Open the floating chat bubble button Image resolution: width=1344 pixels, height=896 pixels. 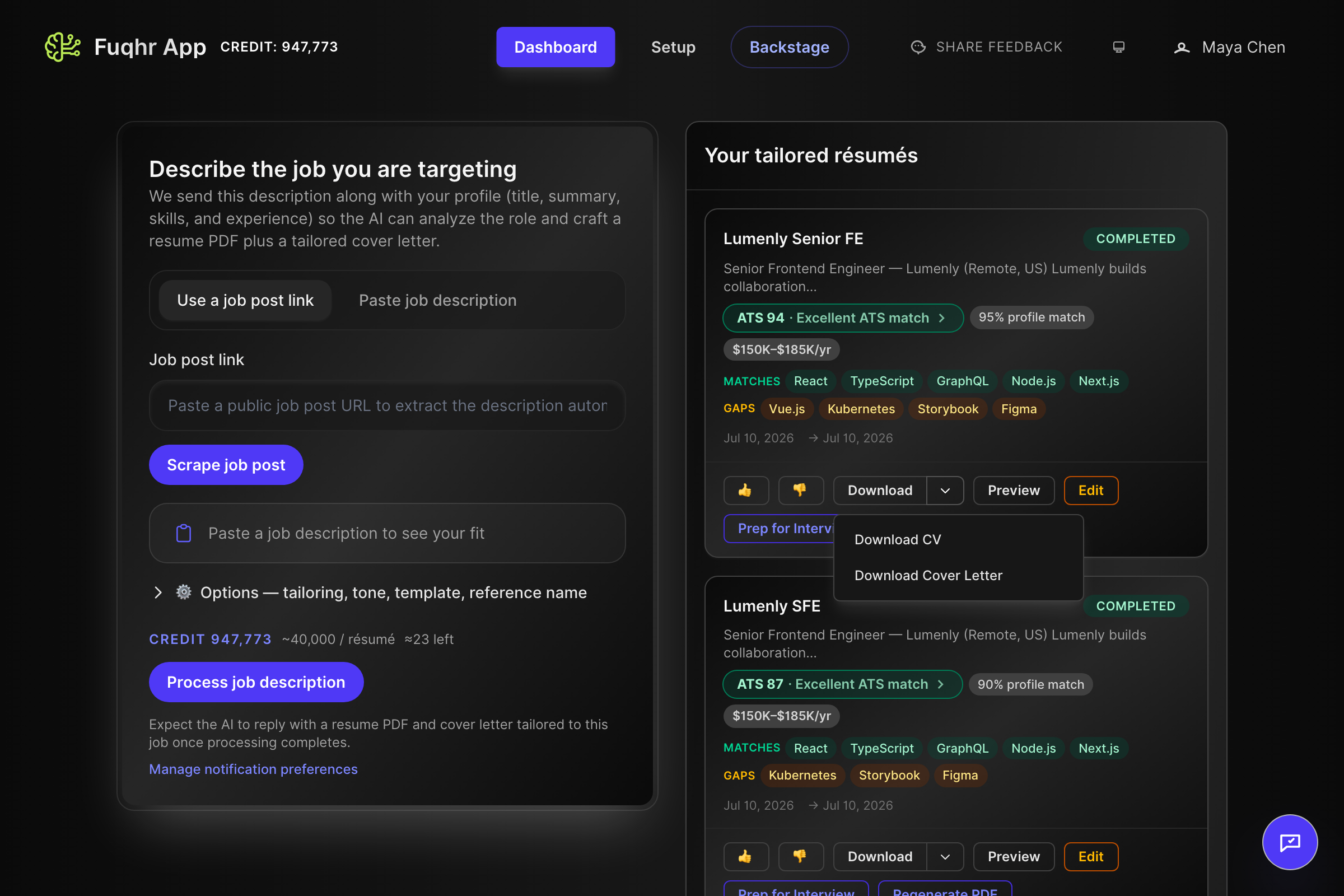pos(1290,842)
